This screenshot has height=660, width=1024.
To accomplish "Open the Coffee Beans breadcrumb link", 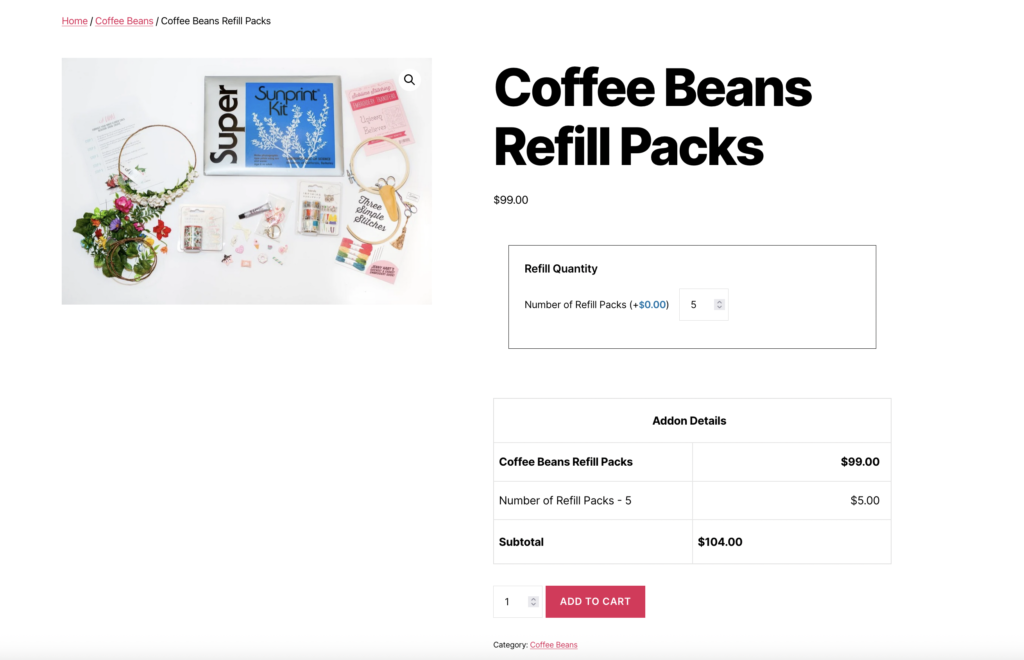I will click(x=124, y=21).
